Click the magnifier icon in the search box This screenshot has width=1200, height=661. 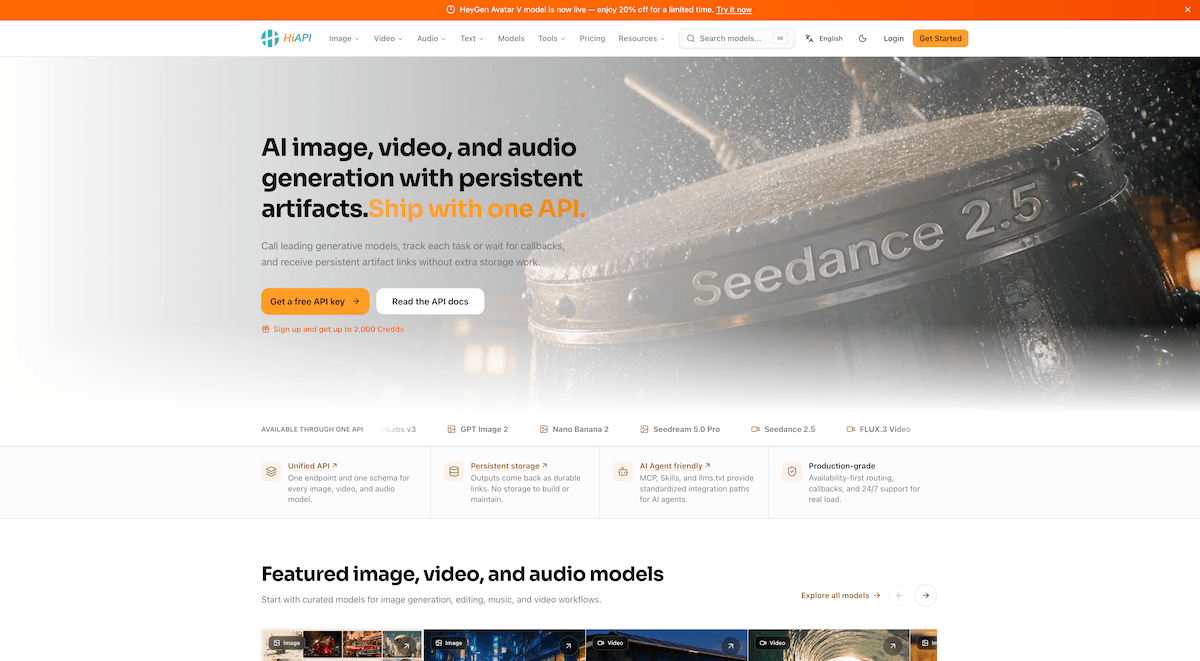tap(690, 38)
